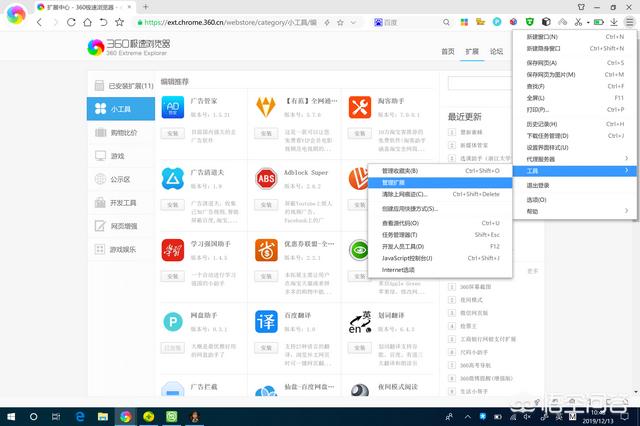Install 学习强国助手 with 安装 button

[x=173, y=276]
